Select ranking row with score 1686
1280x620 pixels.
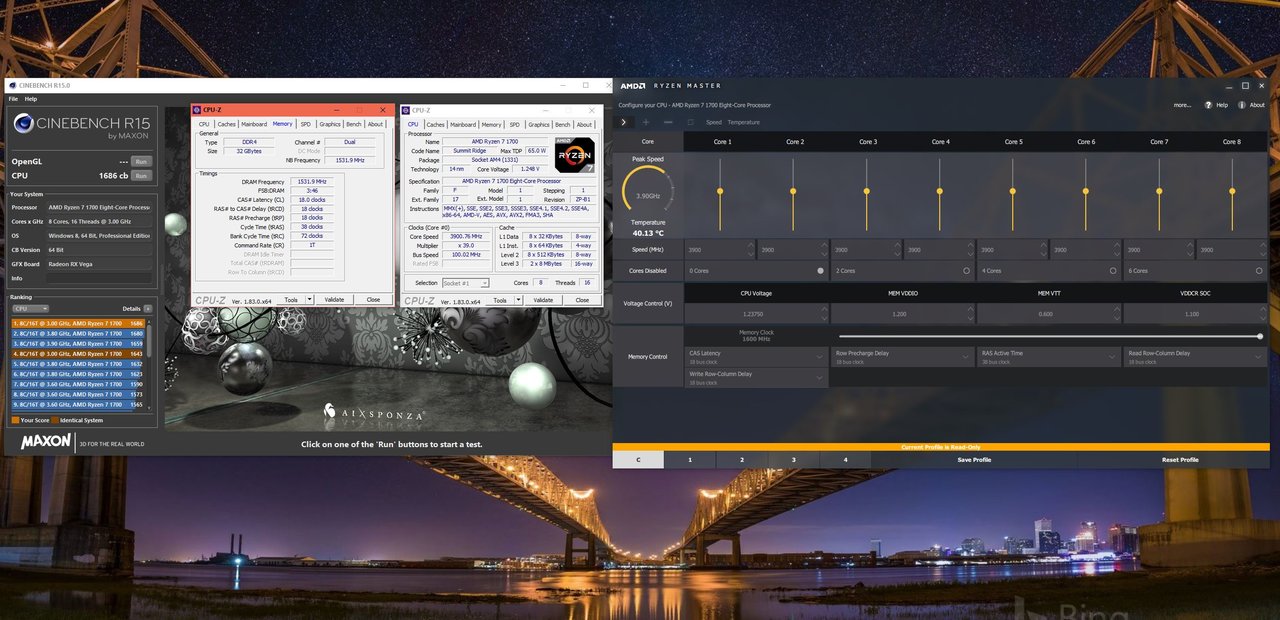78,323
